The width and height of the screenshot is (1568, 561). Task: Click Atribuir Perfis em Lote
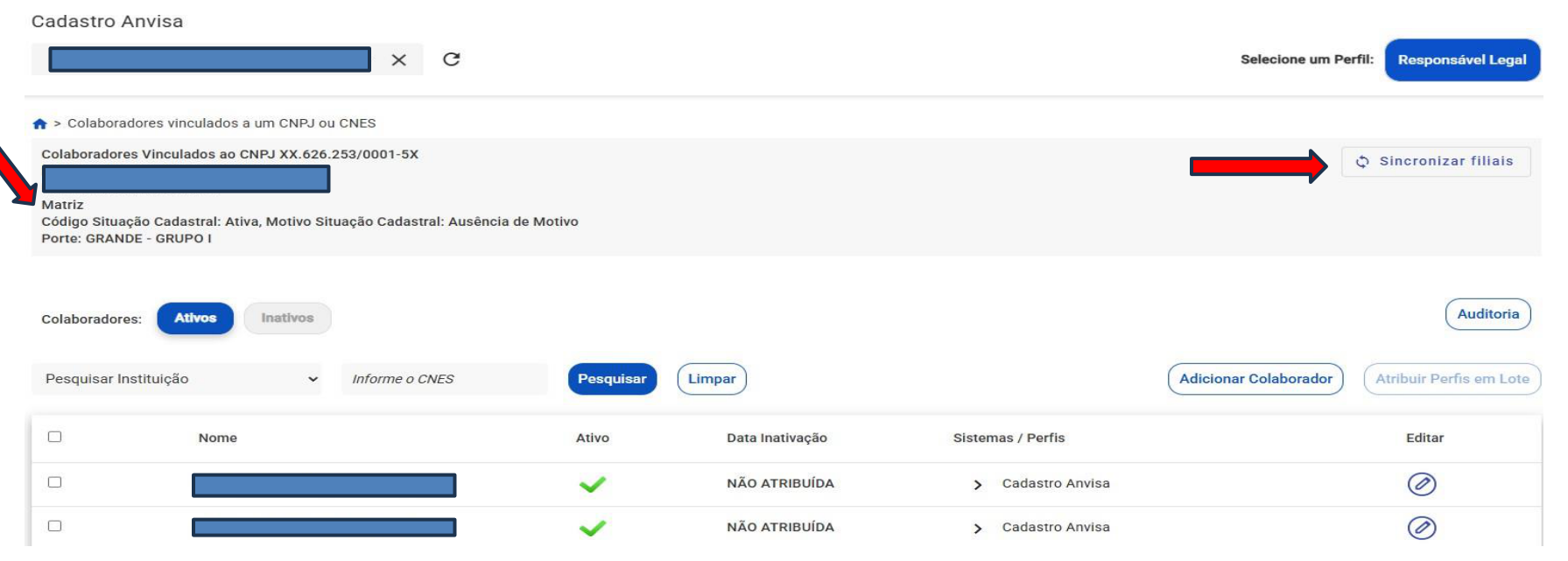[1452, 379]
